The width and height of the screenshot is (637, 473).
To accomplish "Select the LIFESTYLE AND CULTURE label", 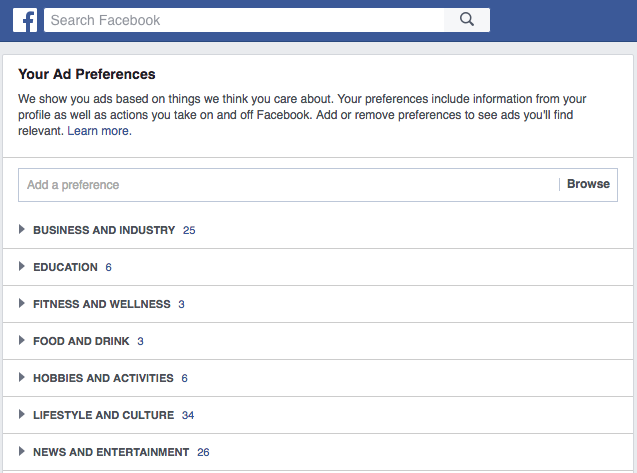I will (x=104, y=415).
